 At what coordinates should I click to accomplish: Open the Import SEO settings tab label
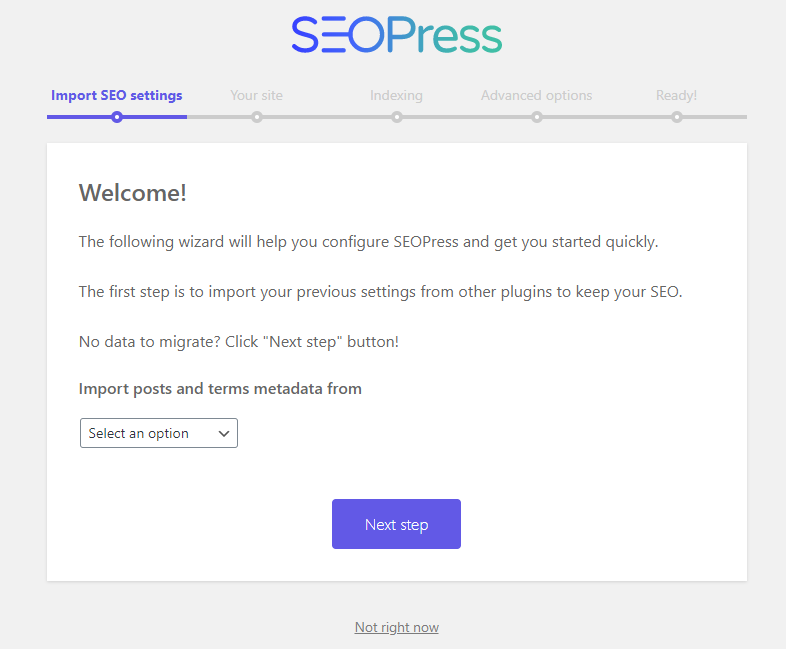[117, 96]
